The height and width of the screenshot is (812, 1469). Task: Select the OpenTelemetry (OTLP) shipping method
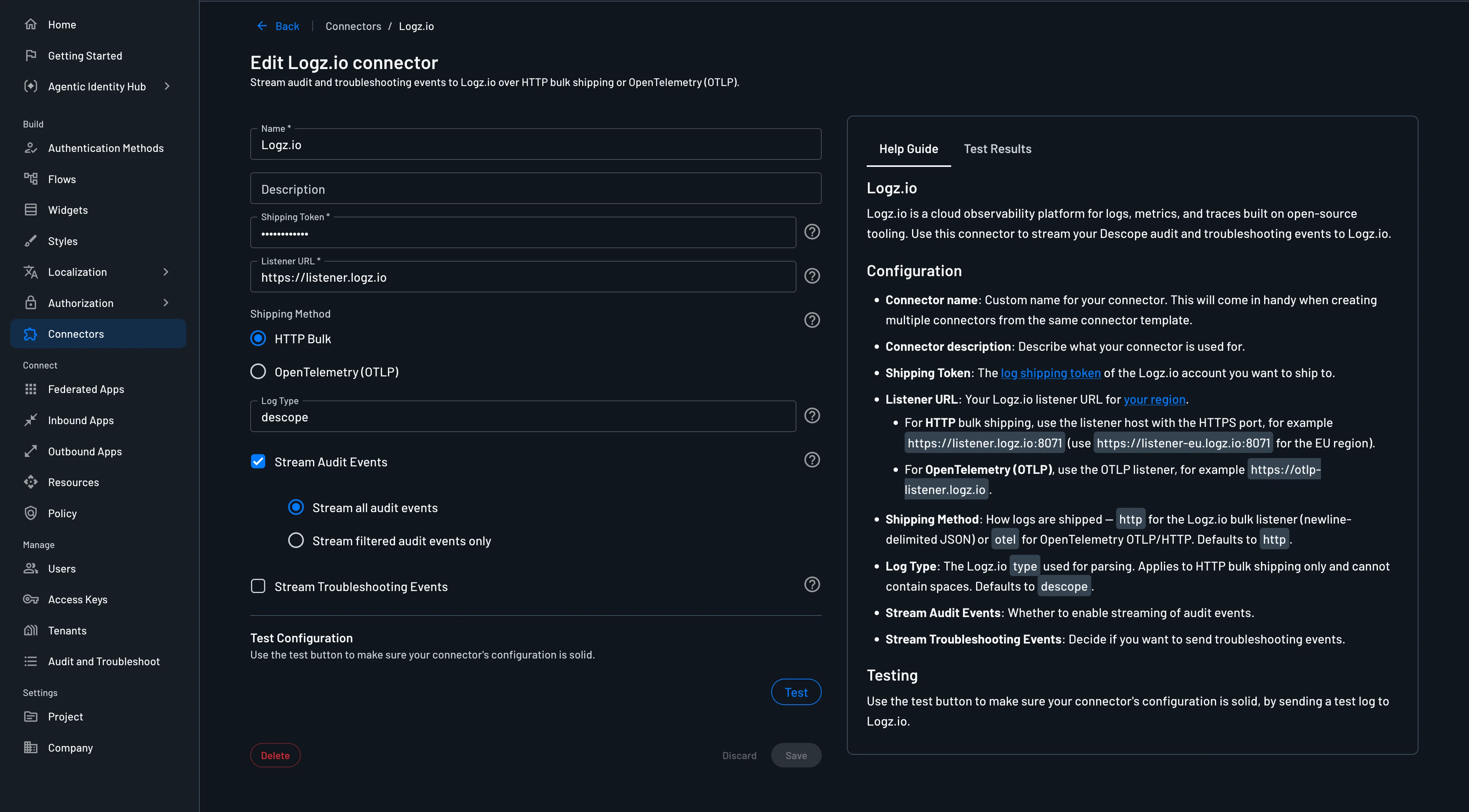click(259, 372)
